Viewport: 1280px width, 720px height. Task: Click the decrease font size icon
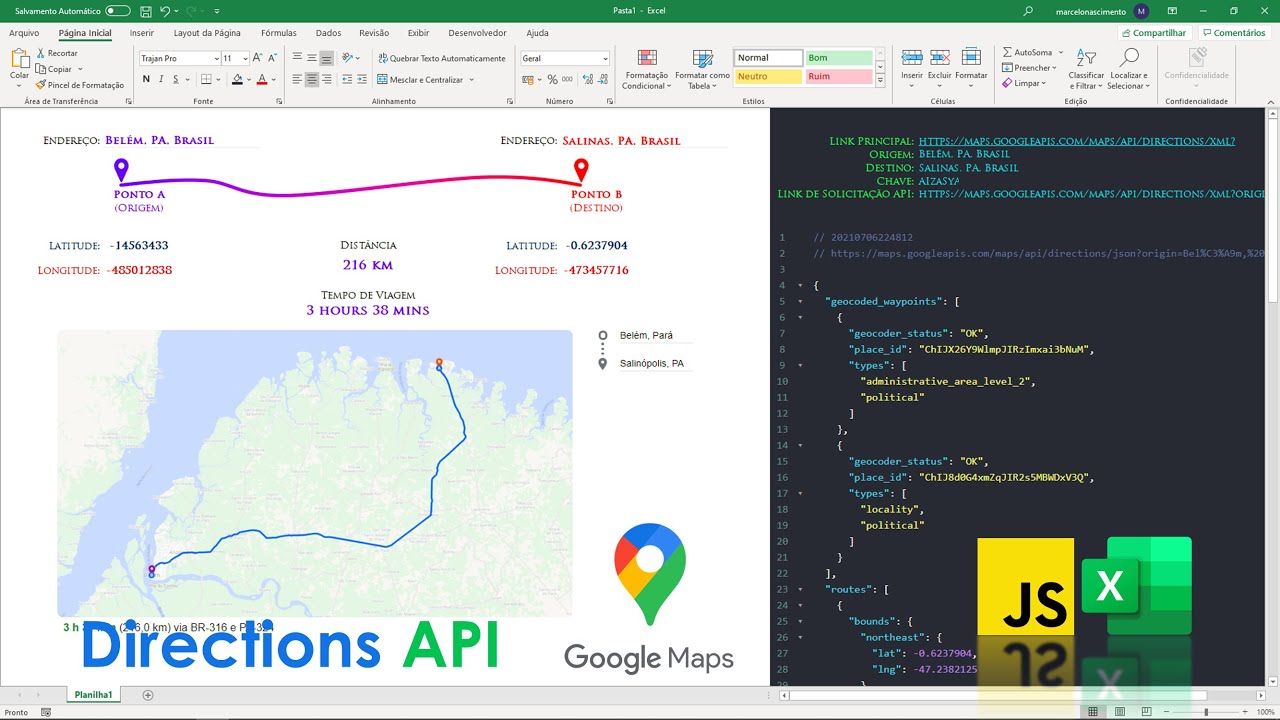273,58
